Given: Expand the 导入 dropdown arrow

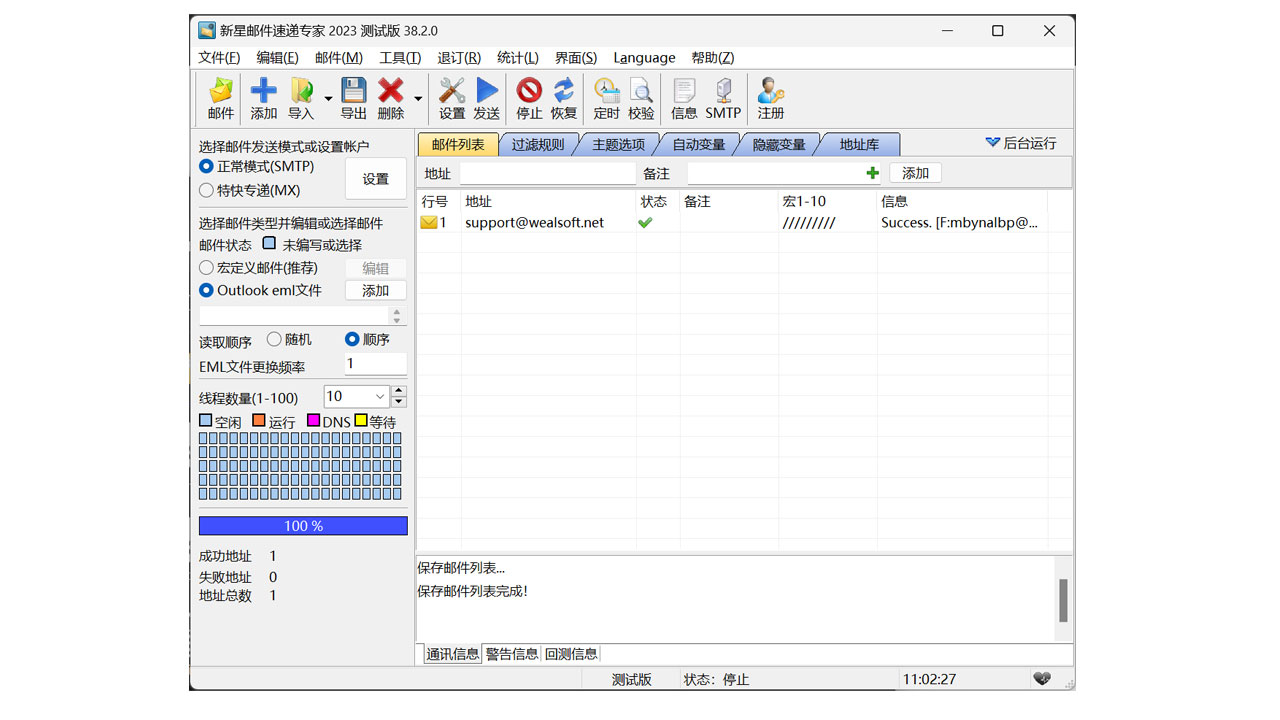Looking at the screenshot, I should (328, 99).
